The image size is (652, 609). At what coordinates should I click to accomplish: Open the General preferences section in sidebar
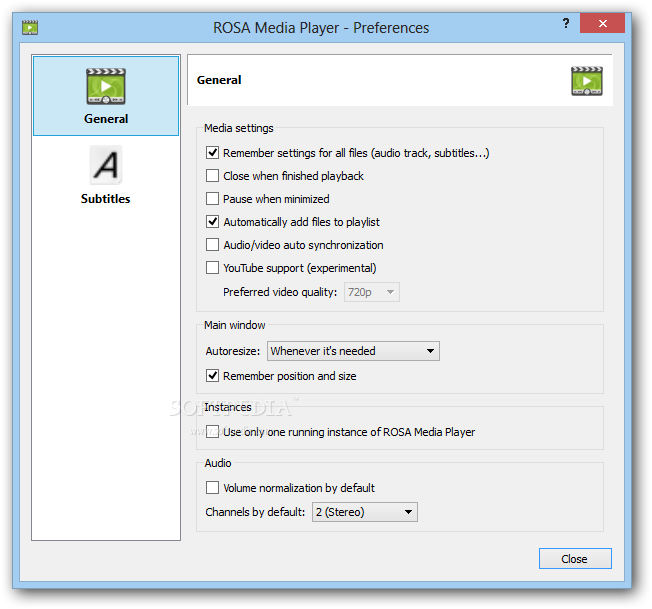coord(106,96)
